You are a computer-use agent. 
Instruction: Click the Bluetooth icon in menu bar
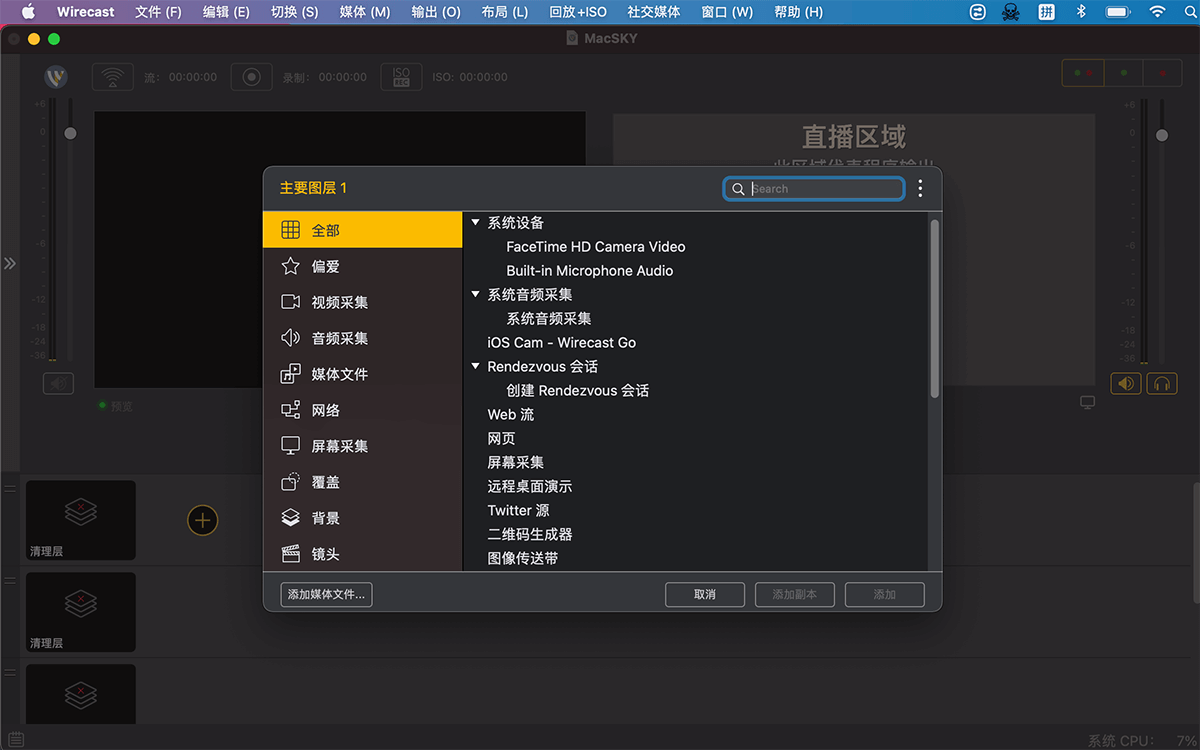(x=1081, y=12)
